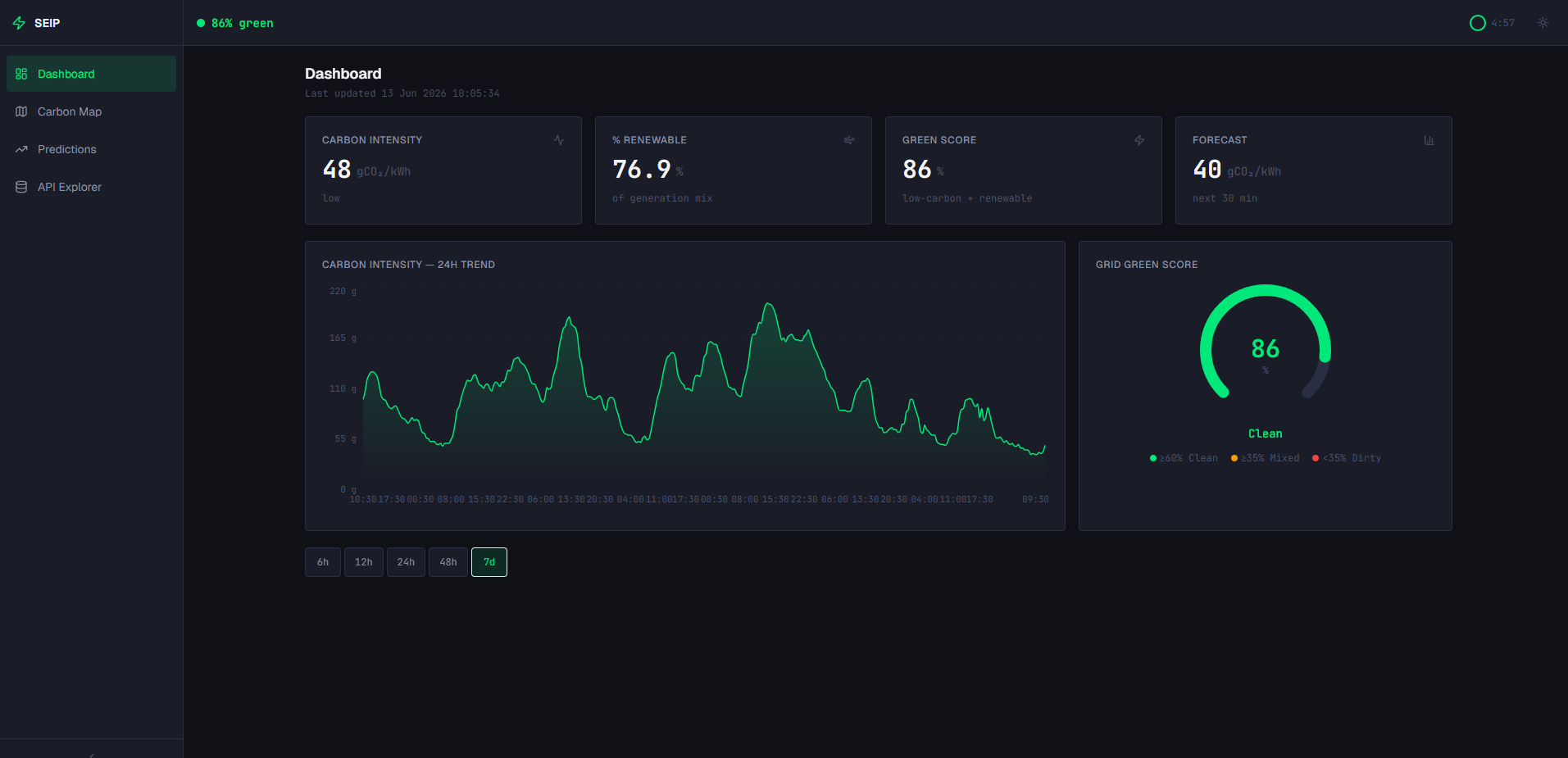Click the "Green Score" card title
Viewport: 1568px width, 758px height.
pyautogui.click(x=939, y=140)
